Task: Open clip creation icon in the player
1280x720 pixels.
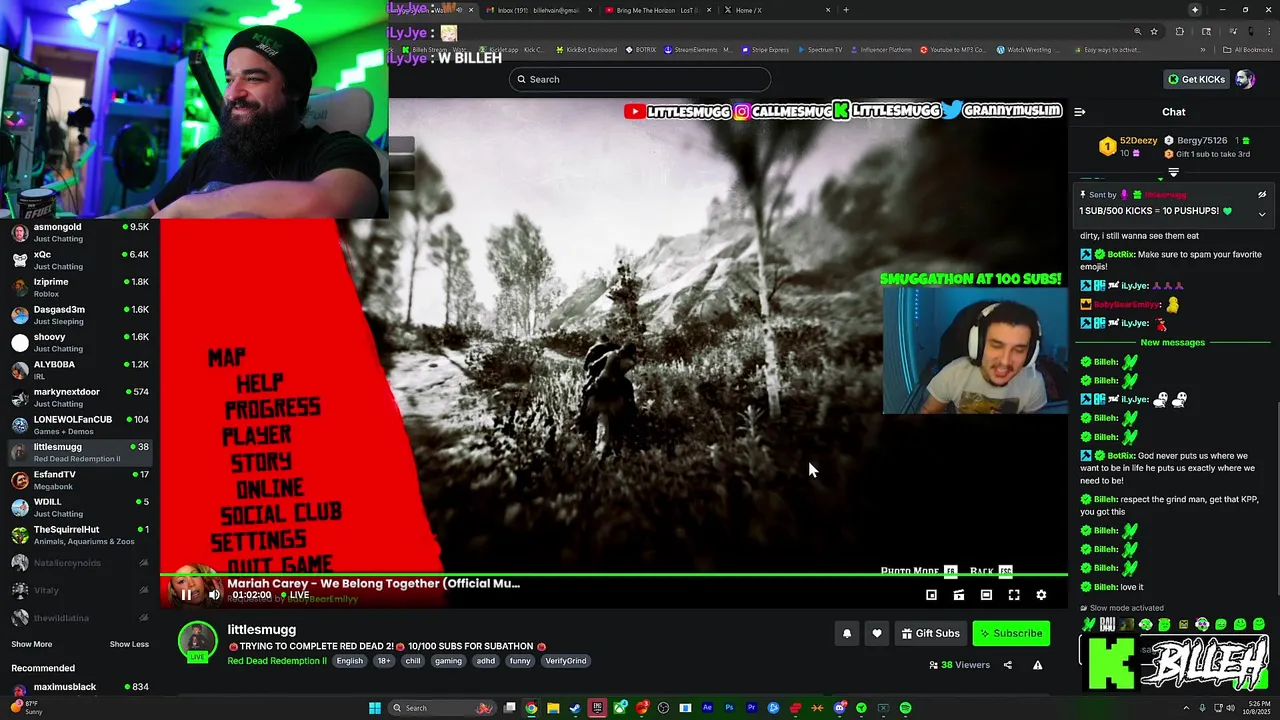Action: (x=958, y=595)
